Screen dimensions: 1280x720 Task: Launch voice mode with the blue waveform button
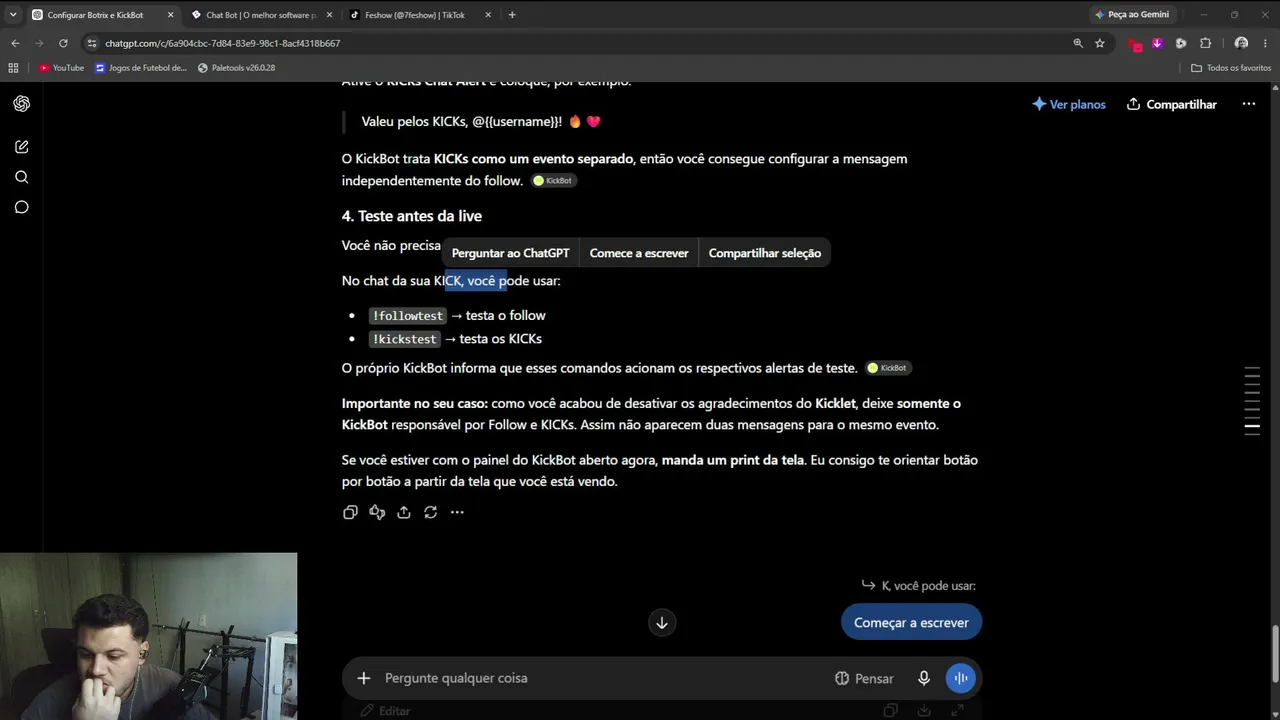click(961, 678)
